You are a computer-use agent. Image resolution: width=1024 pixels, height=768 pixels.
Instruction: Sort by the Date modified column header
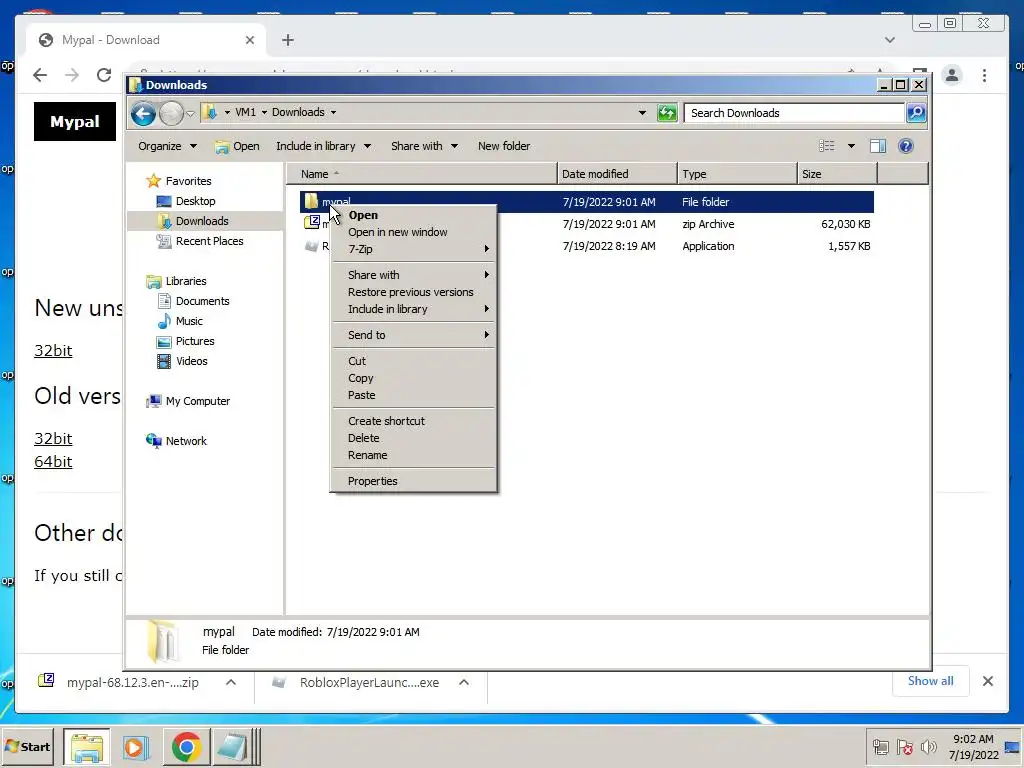coord(617,174)
